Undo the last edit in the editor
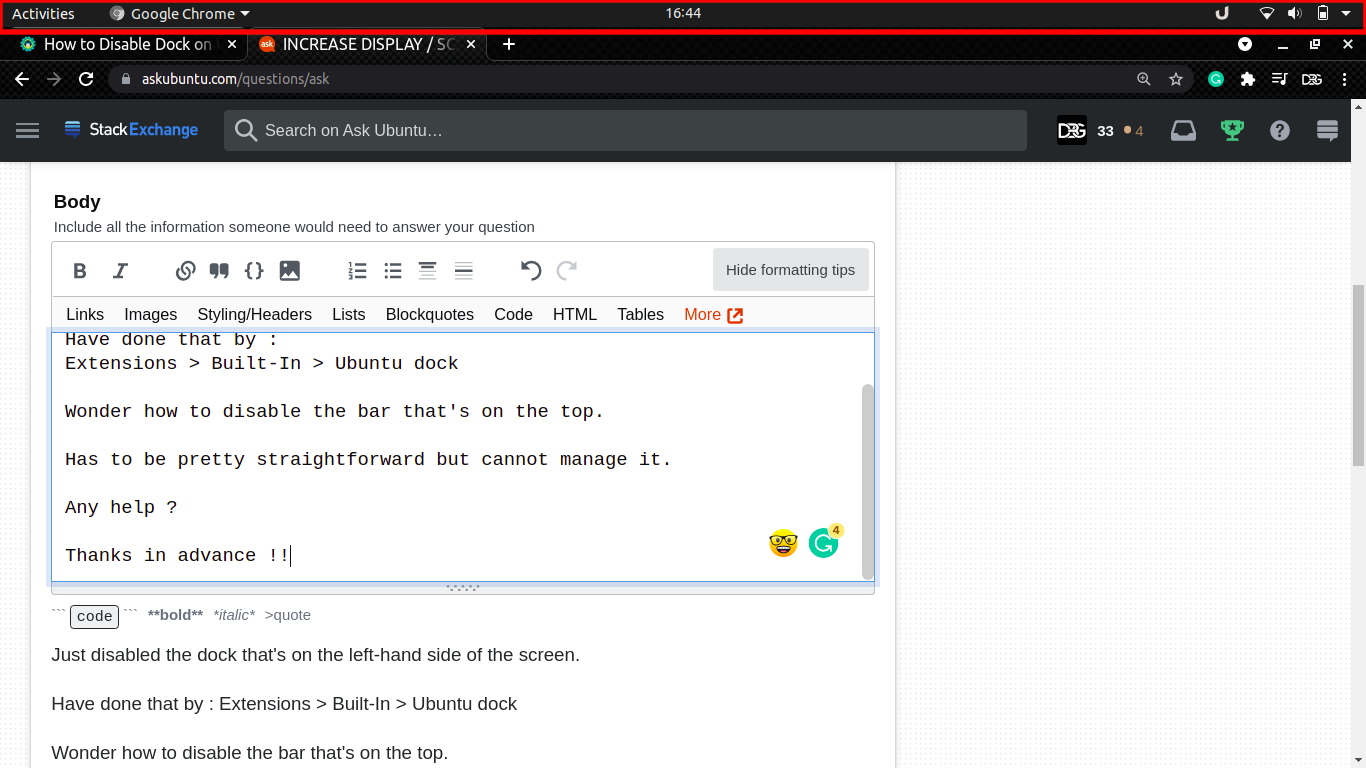1366x768 pixels. [x=531, y=270]
